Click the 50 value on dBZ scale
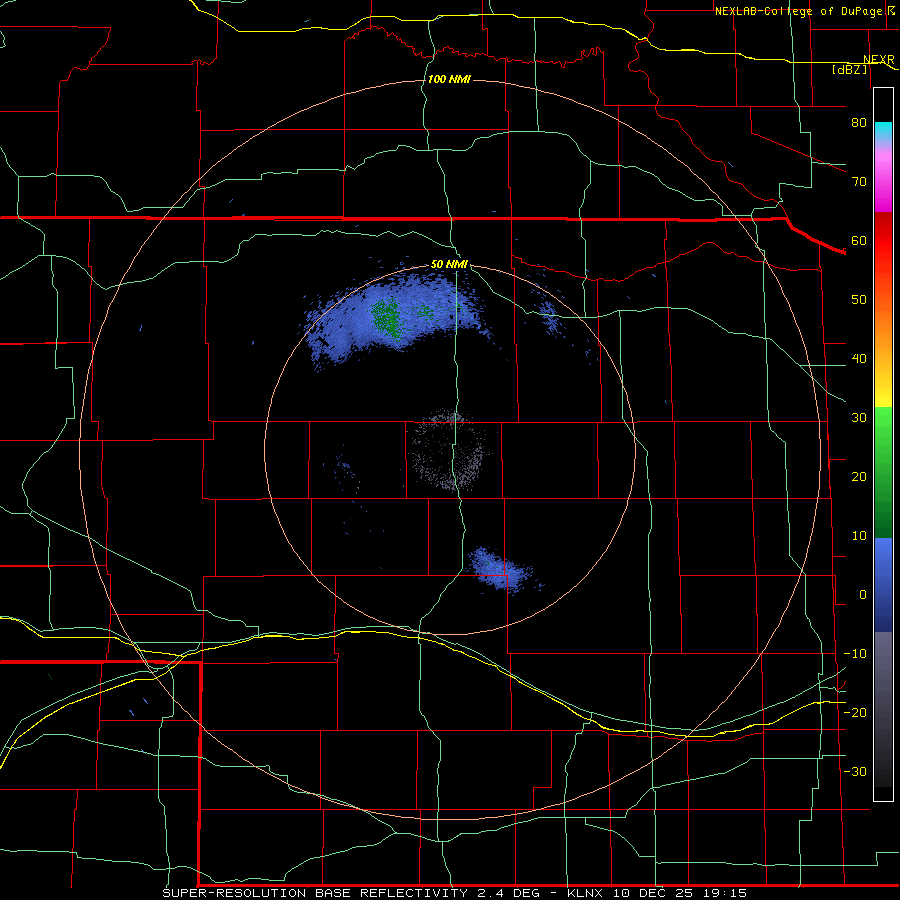Viewport: 900px width, 900px height. coord(859,300)
